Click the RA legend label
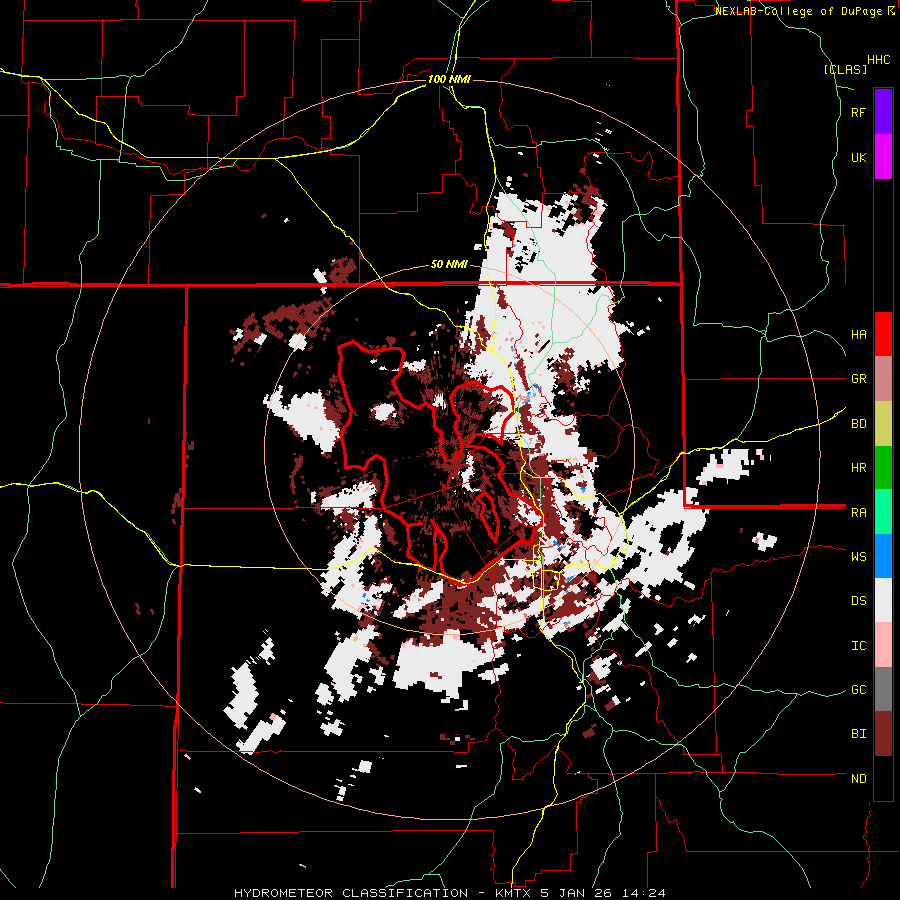Screen dimensions: 900x900 coord(858,513)
